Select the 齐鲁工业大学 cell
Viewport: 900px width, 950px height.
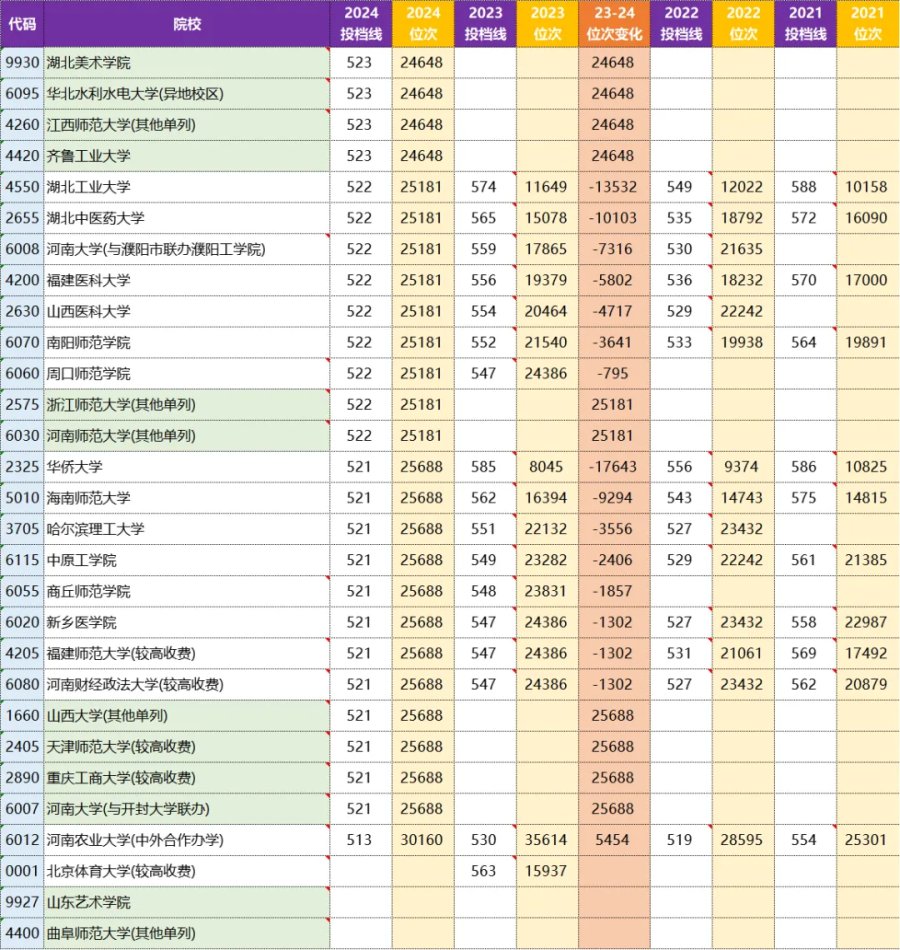point(187,156)
